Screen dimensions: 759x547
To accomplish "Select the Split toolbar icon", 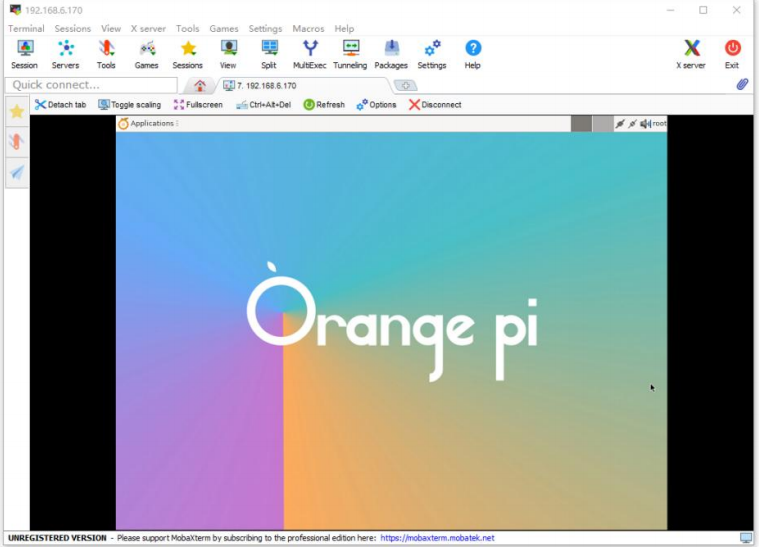I will point(269,54).
